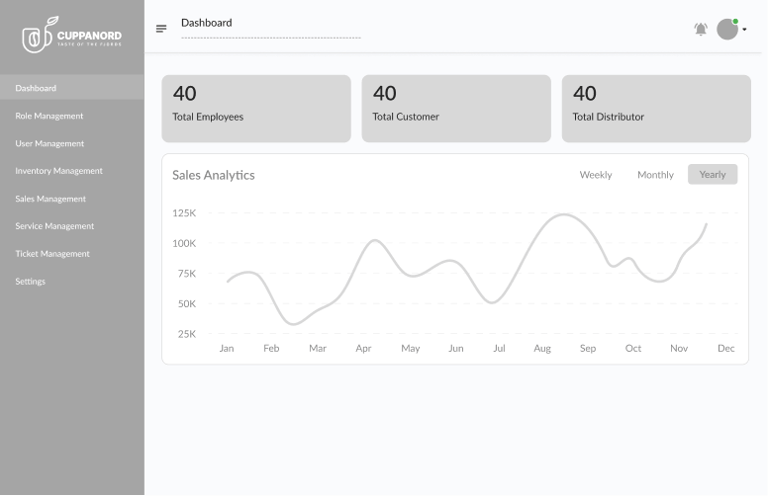
Task: Open notifications bell icon
Action: [700, 29]
